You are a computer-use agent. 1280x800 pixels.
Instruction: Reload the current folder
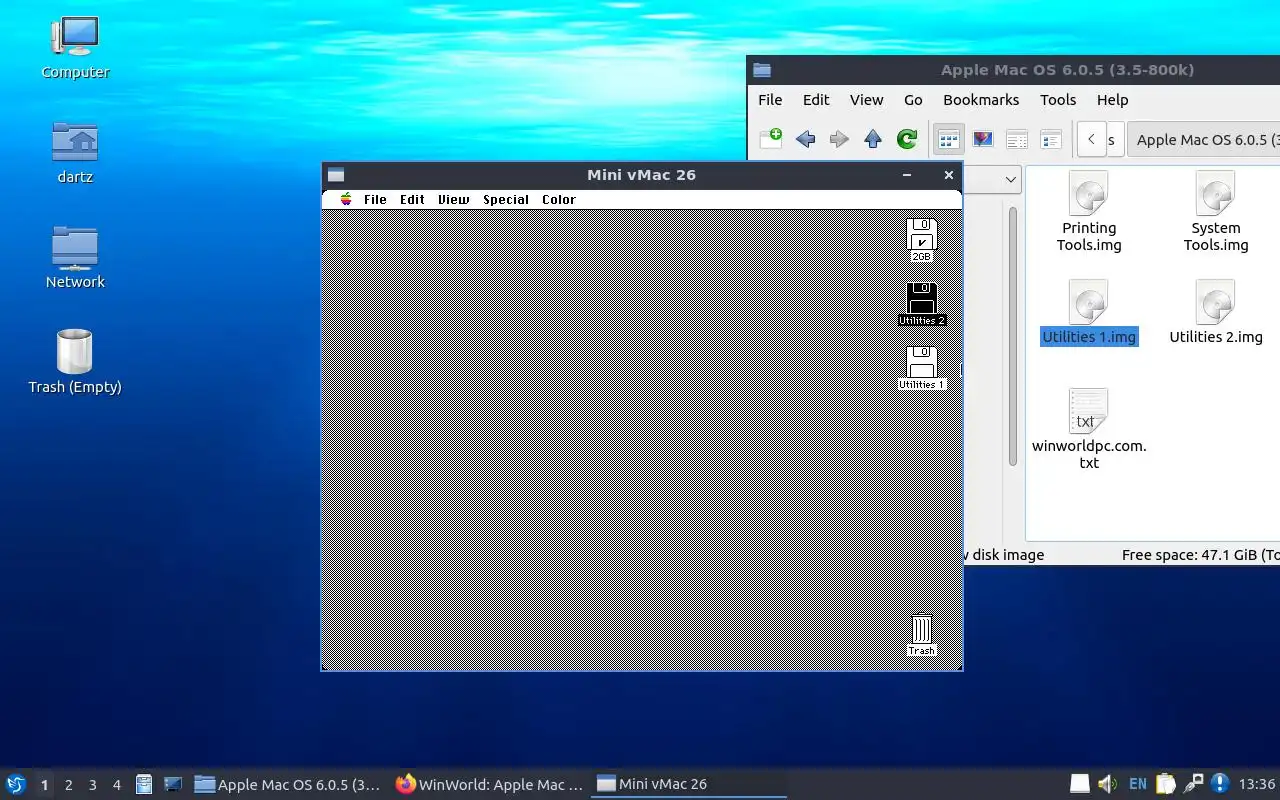tap(907, 139)
